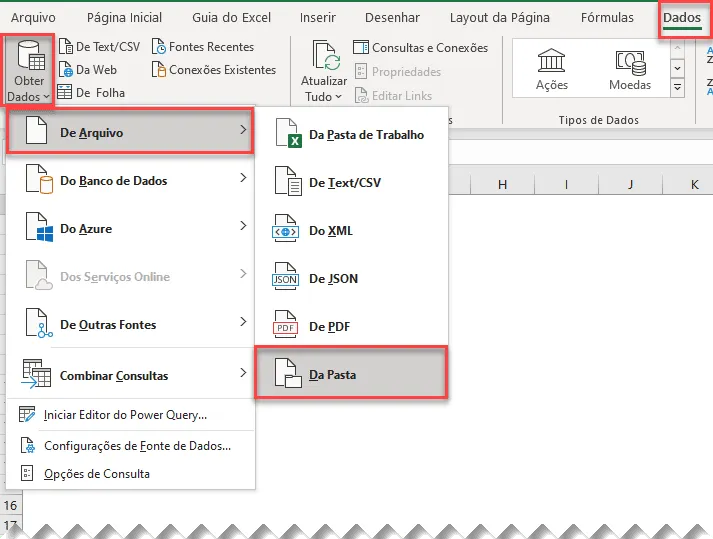
Task: Click Iniciar Editor do Power Query
Action: click(x=130, y=415)
